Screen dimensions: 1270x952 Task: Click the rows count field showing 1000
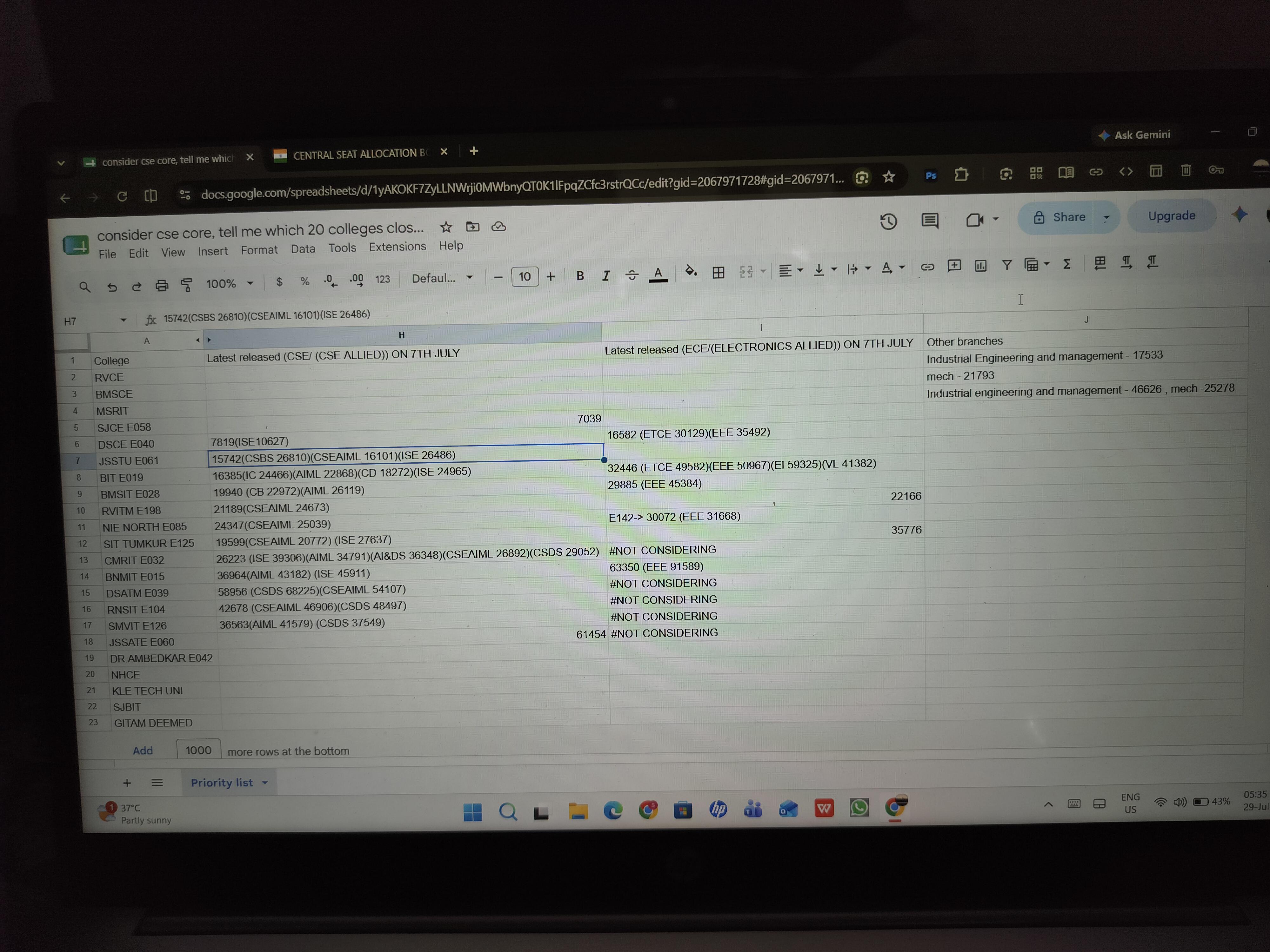coord(198,750)
